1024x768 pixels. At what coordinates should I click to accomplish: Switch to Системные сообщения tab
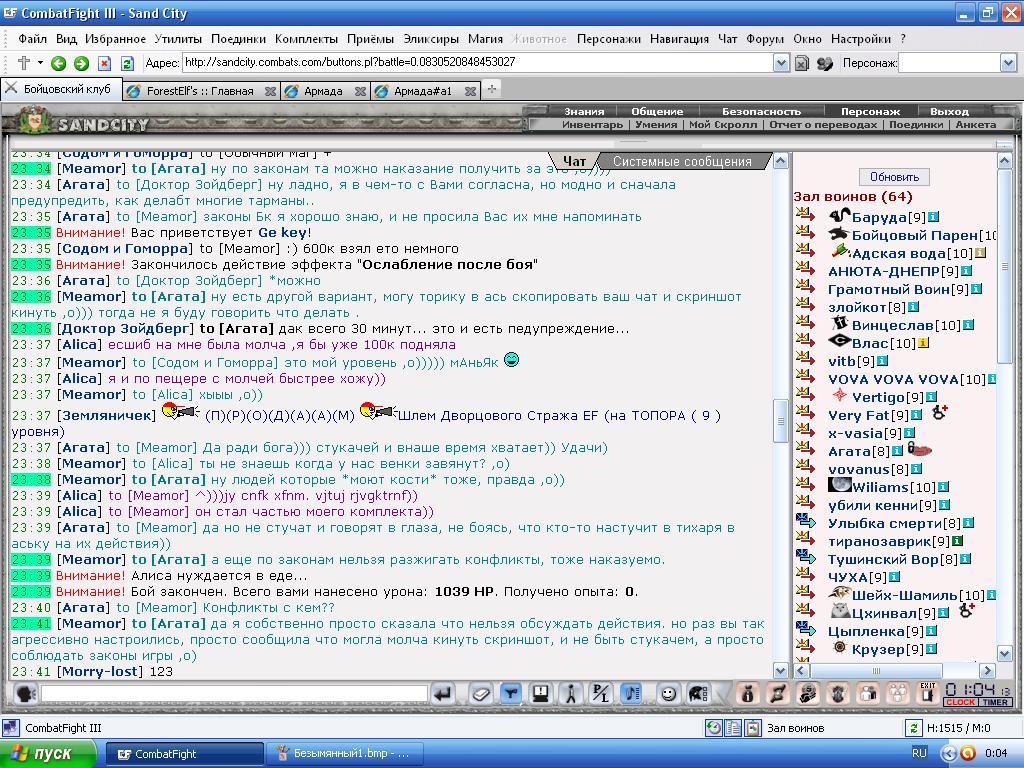click(x=682, y=161)
